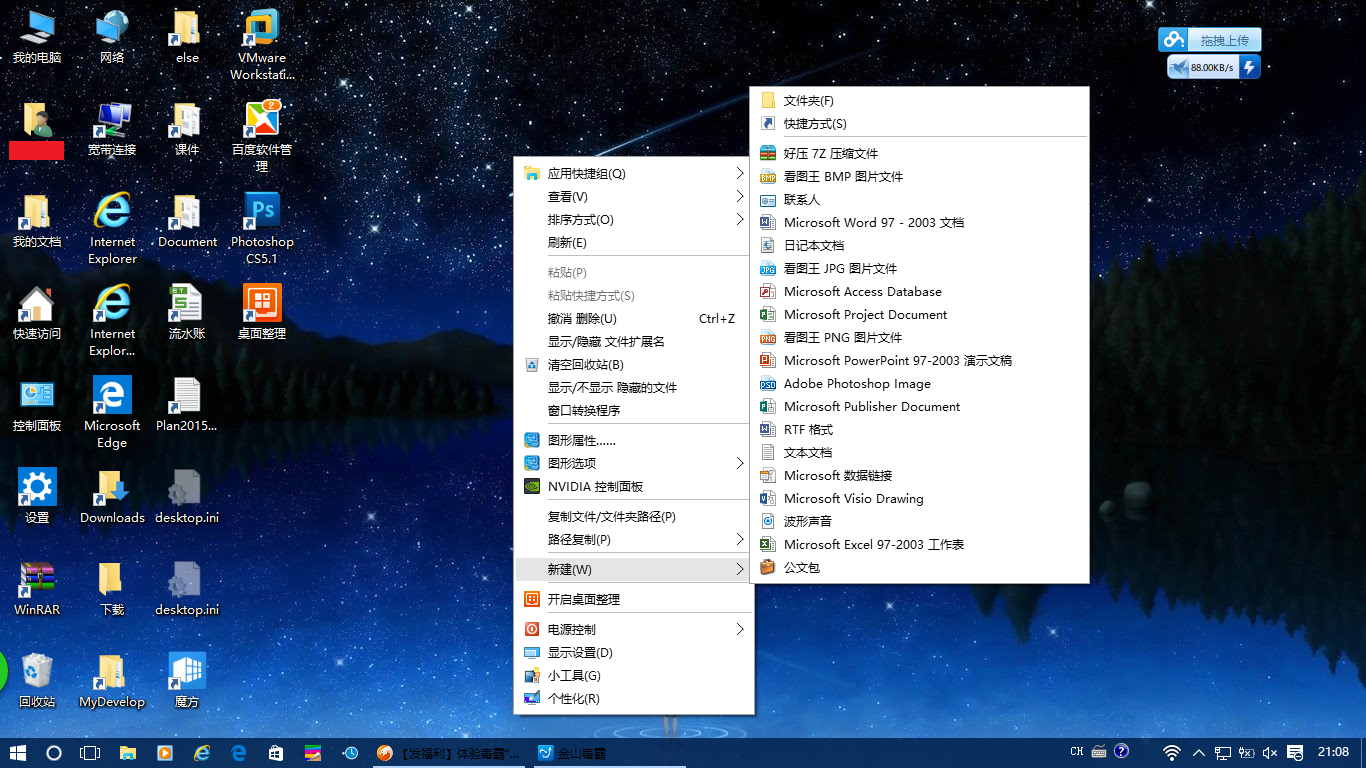Expand the 查看(V) submenu

pos(634,196)
